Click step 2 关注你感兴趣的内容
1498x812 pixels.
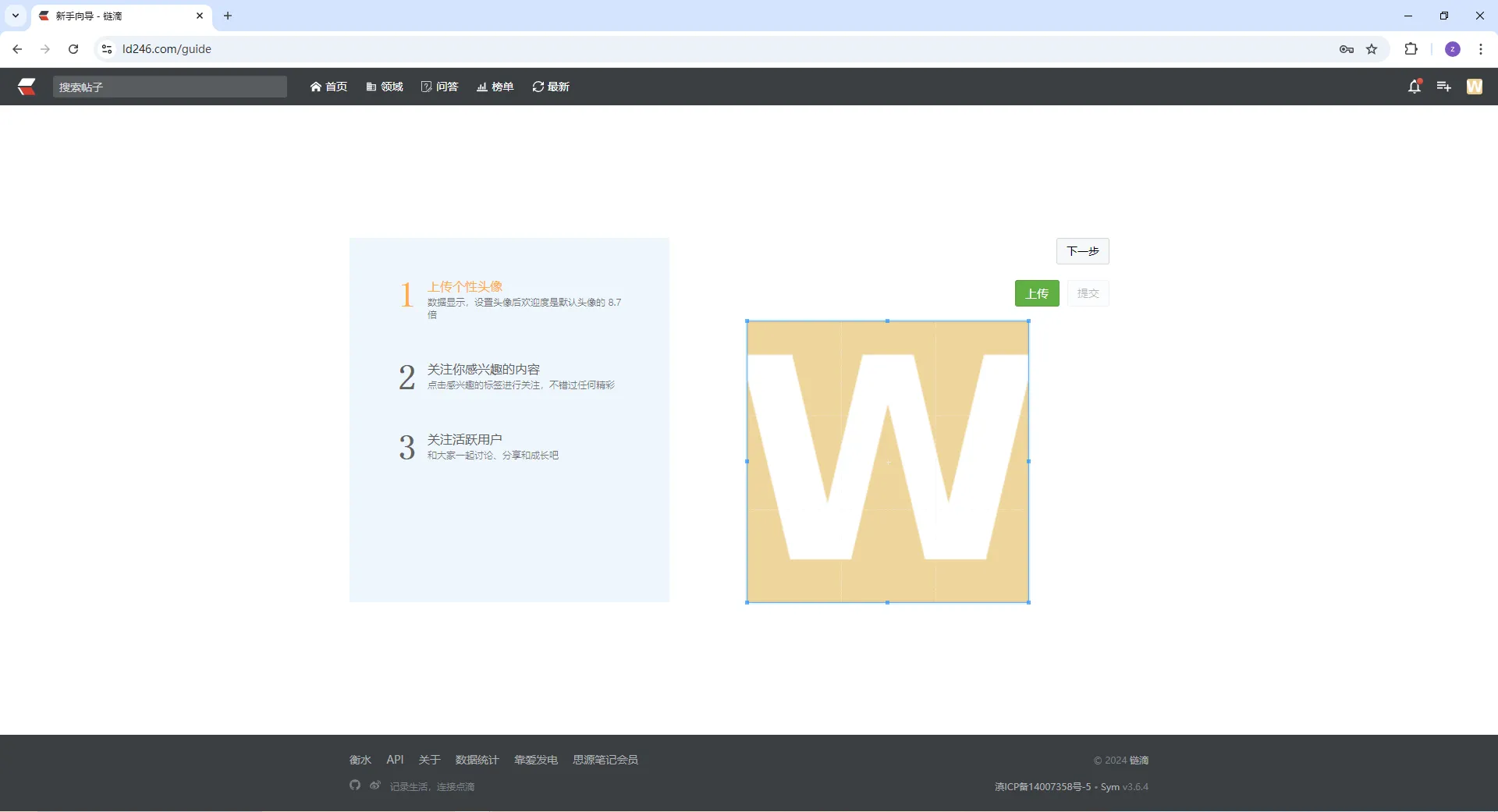484,369
